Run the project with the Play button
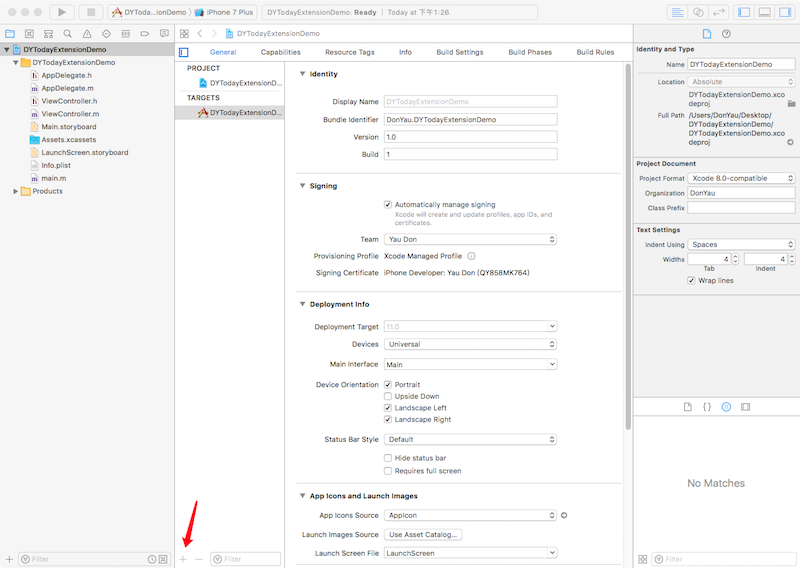The width and height of the screenshot is (800, 568). (x=62, y=12)
